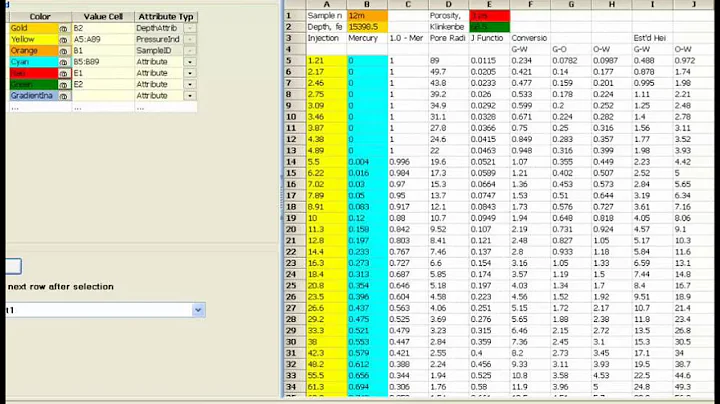Screen dimensions: 720x404
Task: Click cell with value 0.972 in column J
Action: 694,61
